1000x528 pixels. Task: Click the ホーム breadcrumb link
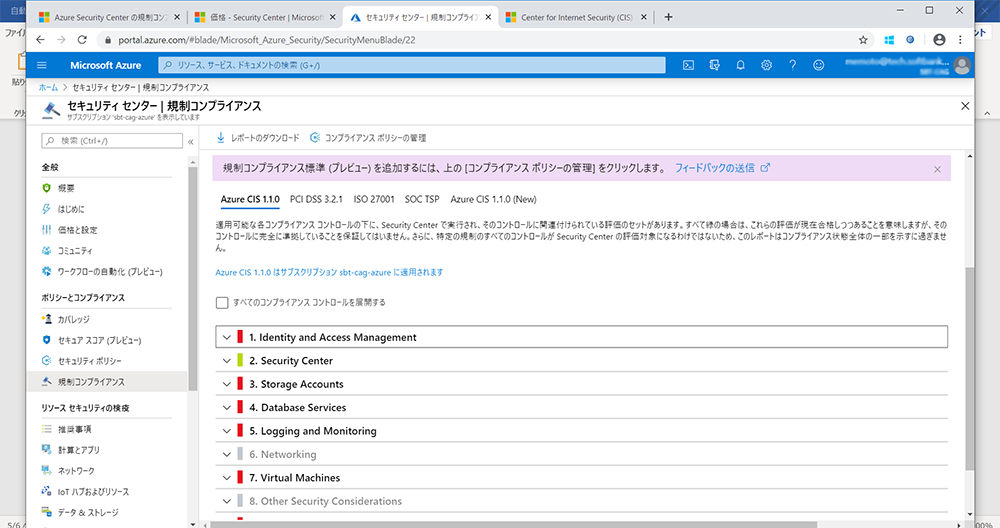pyautogui.click(x=48, y=87)
